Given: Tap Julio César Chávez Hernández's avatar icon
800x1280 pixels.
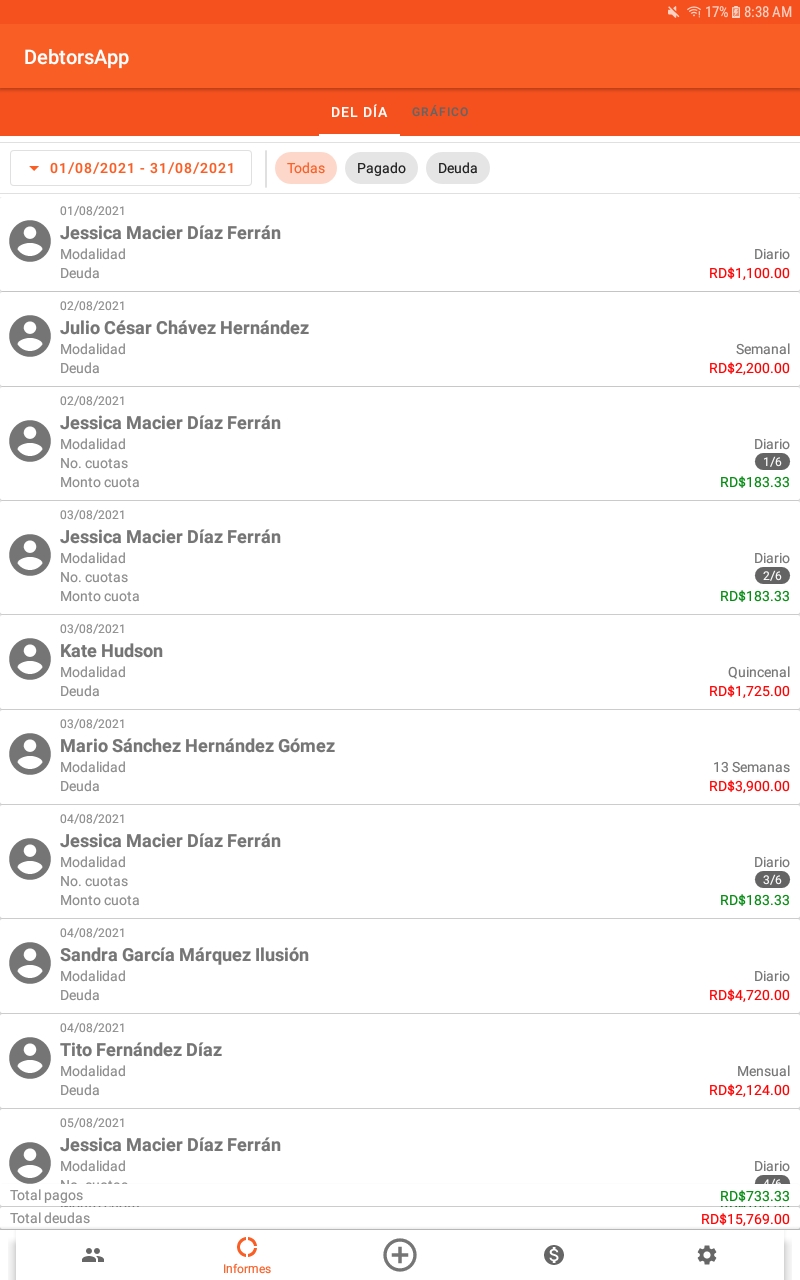Looking at the screenshot, I should click(30, 336).
